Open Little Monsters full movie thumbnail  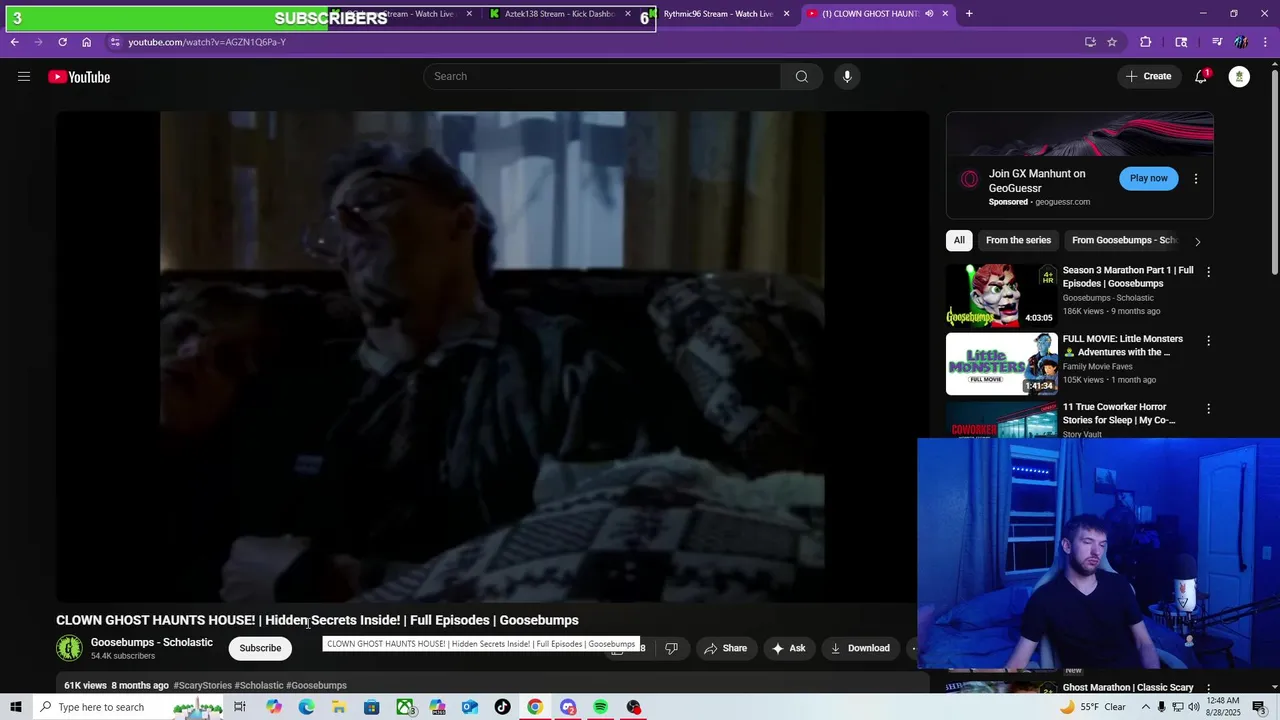click(1001, 364)
